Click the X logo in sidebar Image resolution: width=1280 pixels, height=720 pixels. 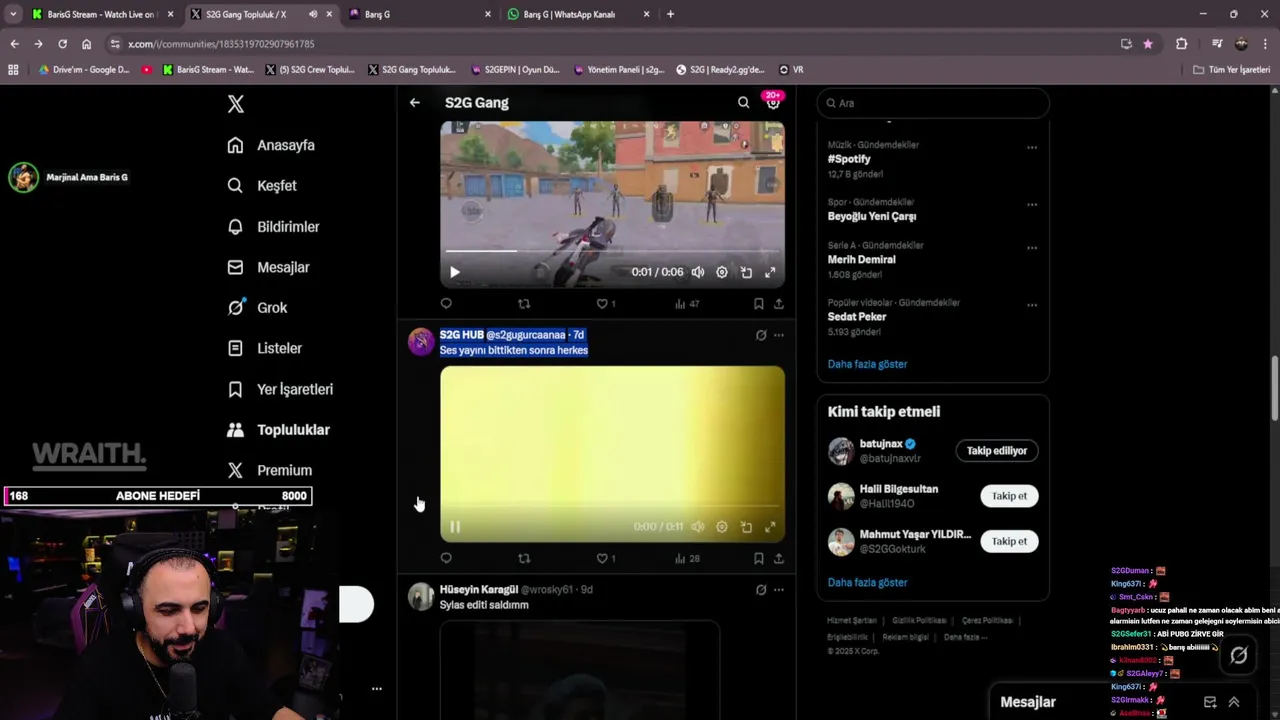point(235,104)
